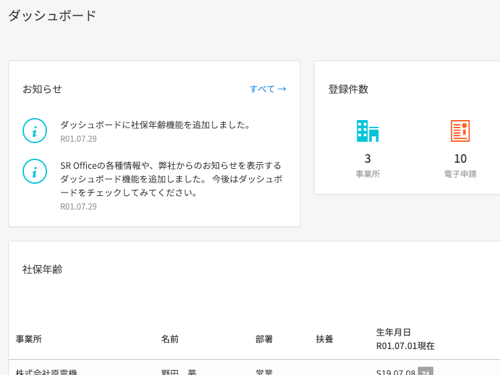Open notice ダッシュボードに社保年齢機能を追加しました

pyautogui.click(x=155, y=125)
